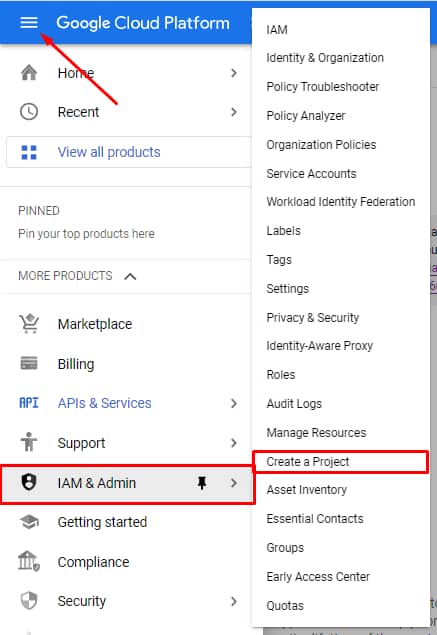Image resolution: width=437 pixels, height=635 pixels.
Task: Choose Early Access Center in the submenu
Action: pyautogui.click(x=318, y=577)
